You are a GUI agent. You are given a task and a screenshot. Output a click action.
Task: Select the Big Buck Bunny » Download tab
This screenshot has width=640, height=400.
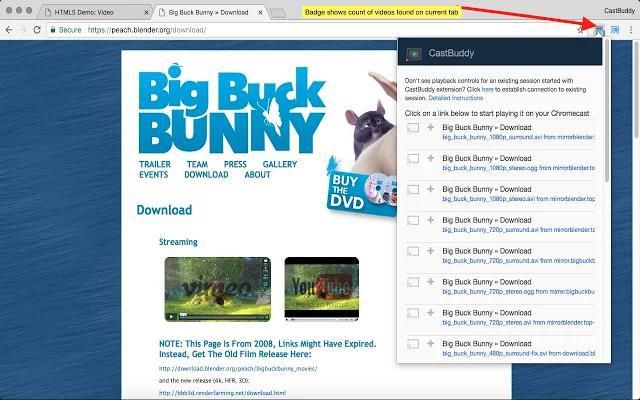pos(209,13)
